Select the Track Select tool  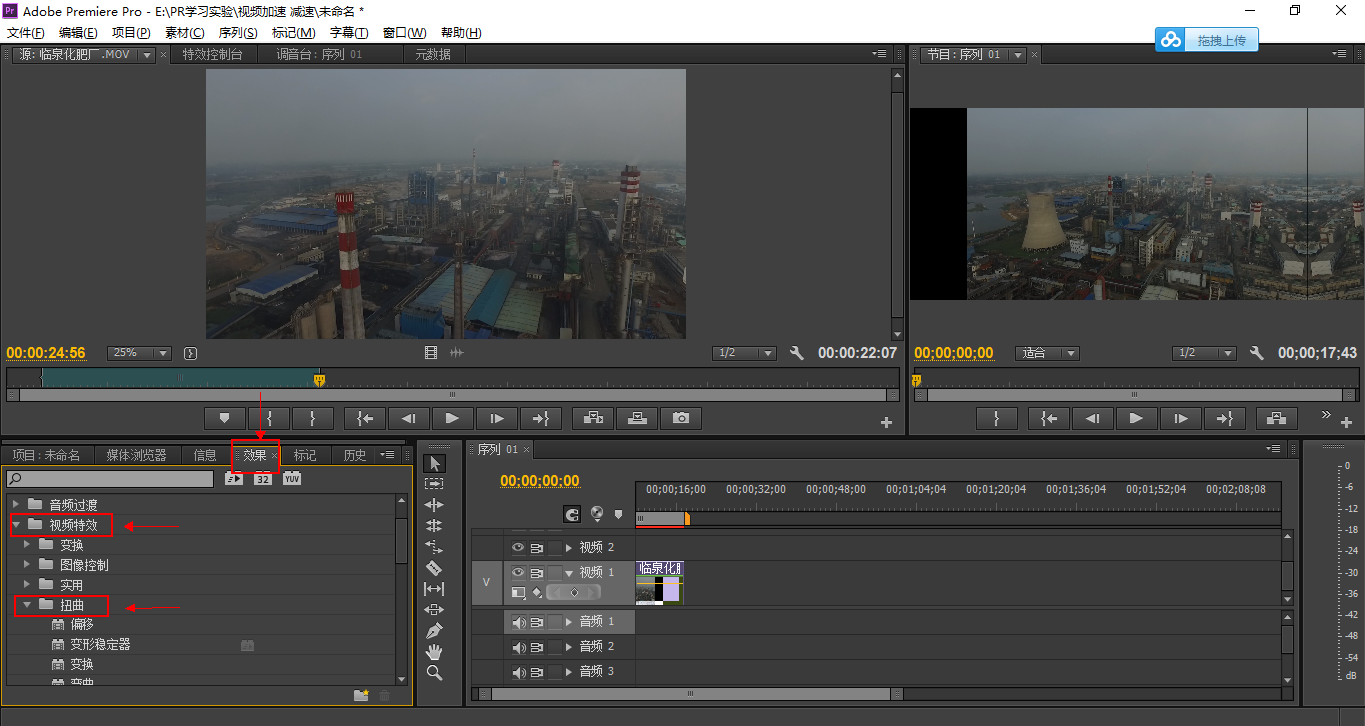(434, 484)
